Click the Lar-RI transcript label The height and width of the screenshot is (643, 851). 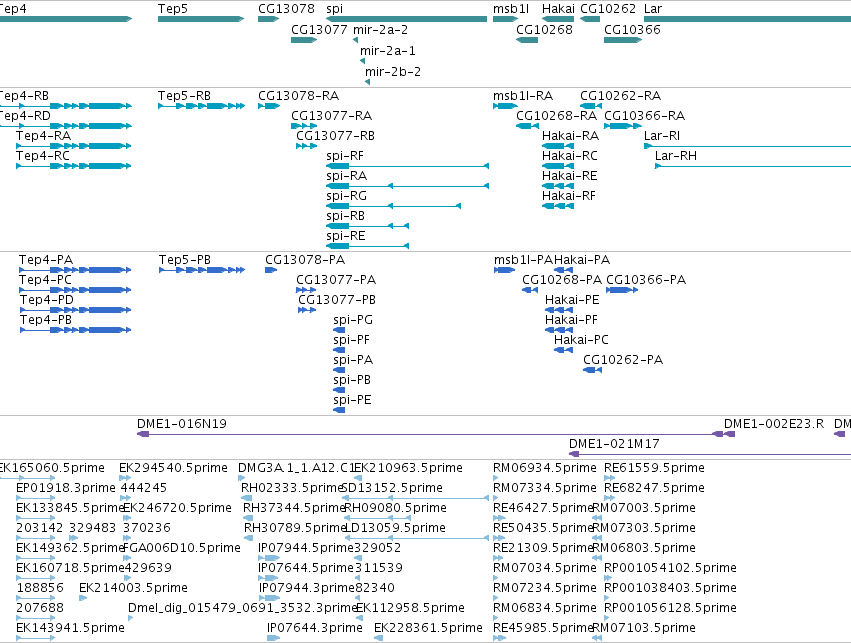tap(662, 136)
